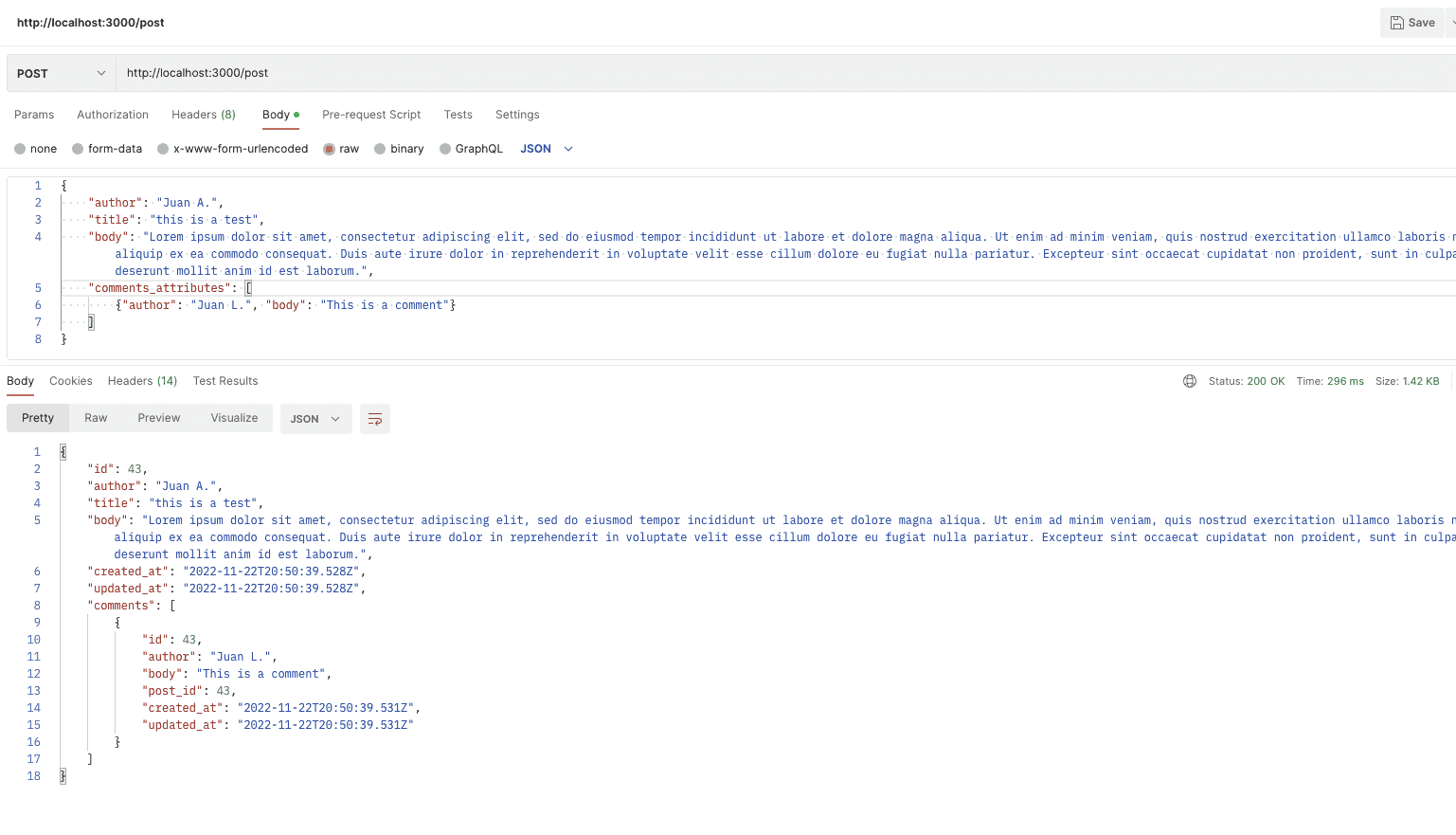The height and width of the screenshot is (835, 1456).
Task: Open the response Body tab
Action: coord(21,381)
